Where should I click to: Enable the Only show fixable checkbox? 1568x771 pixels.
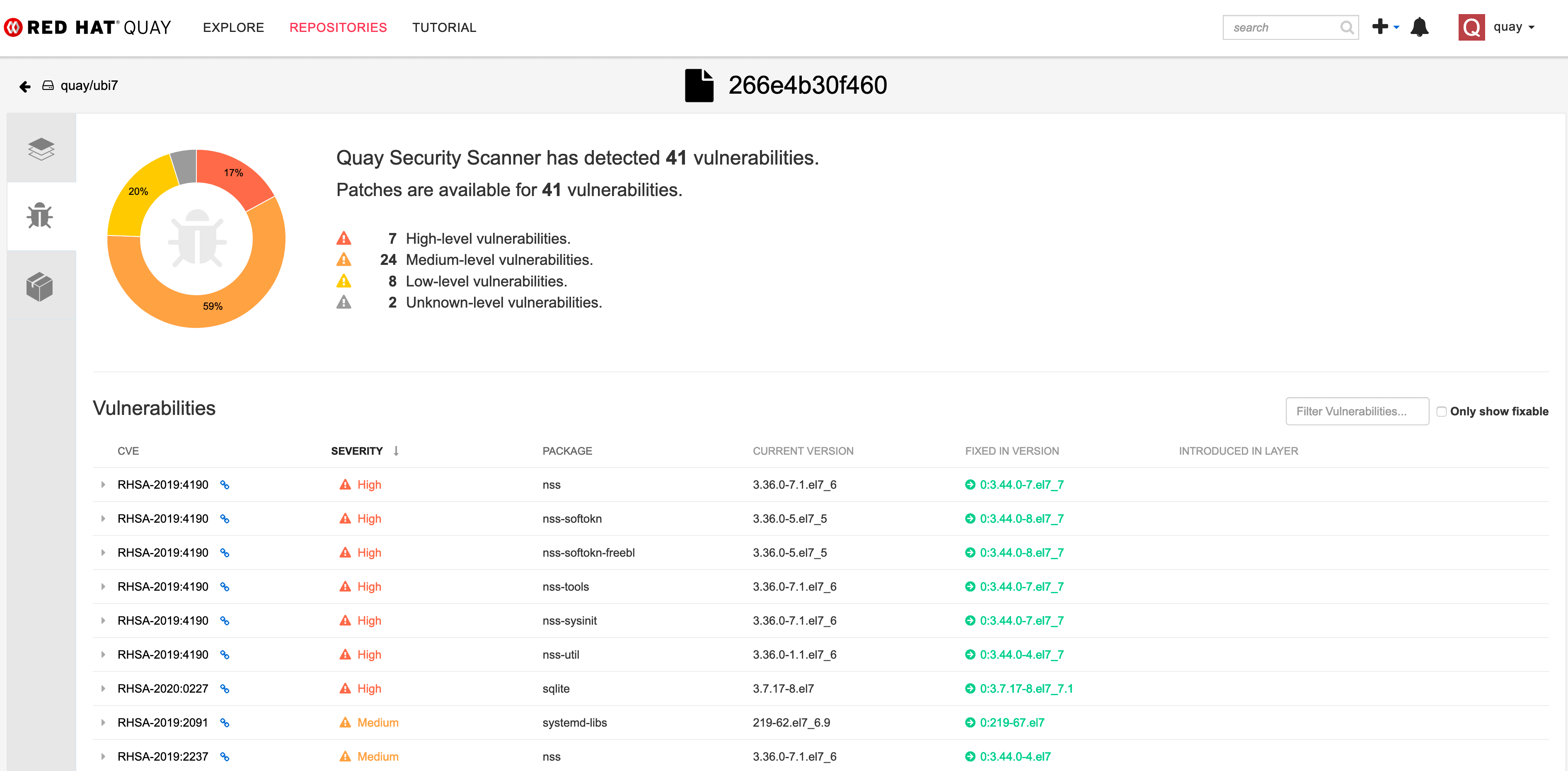pos(1441,412)
